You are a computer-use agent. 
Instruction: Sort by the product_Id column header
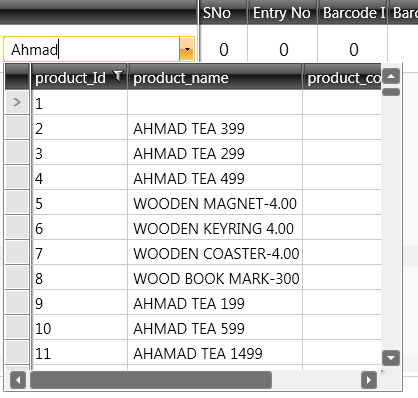tap(80, 77)
